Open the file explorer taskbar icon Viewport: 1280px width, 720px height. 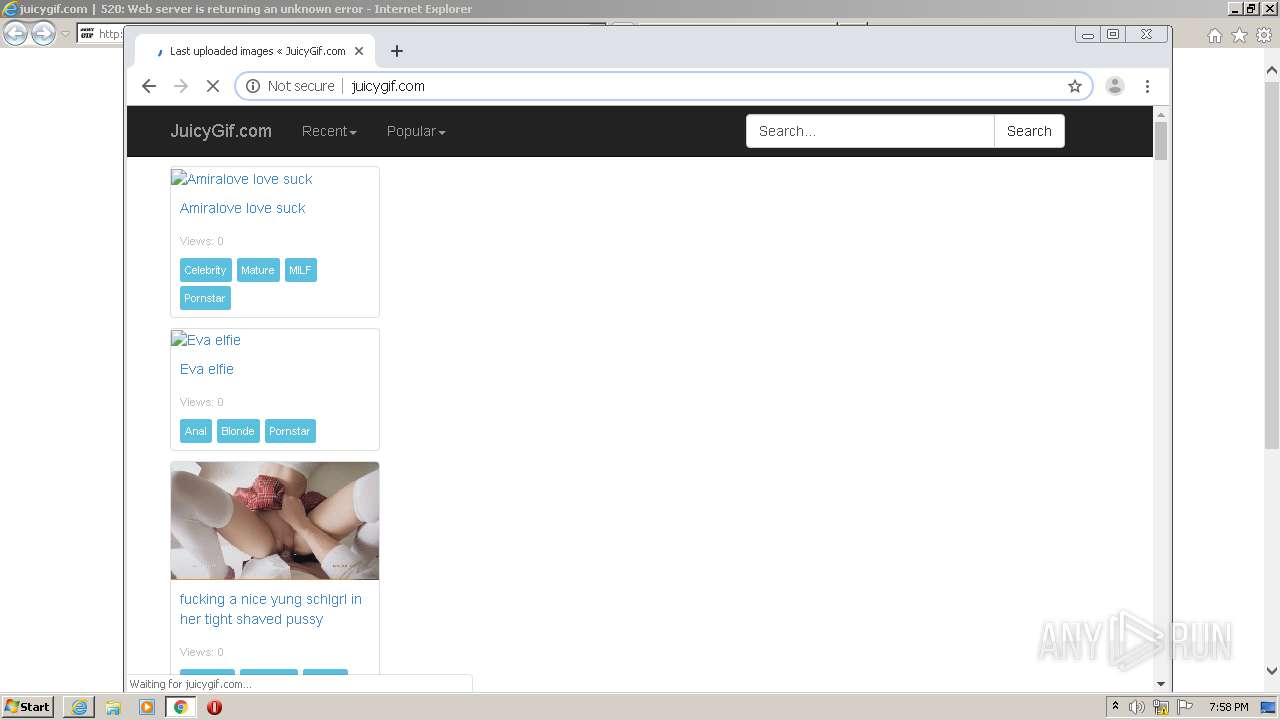[113, 707]
